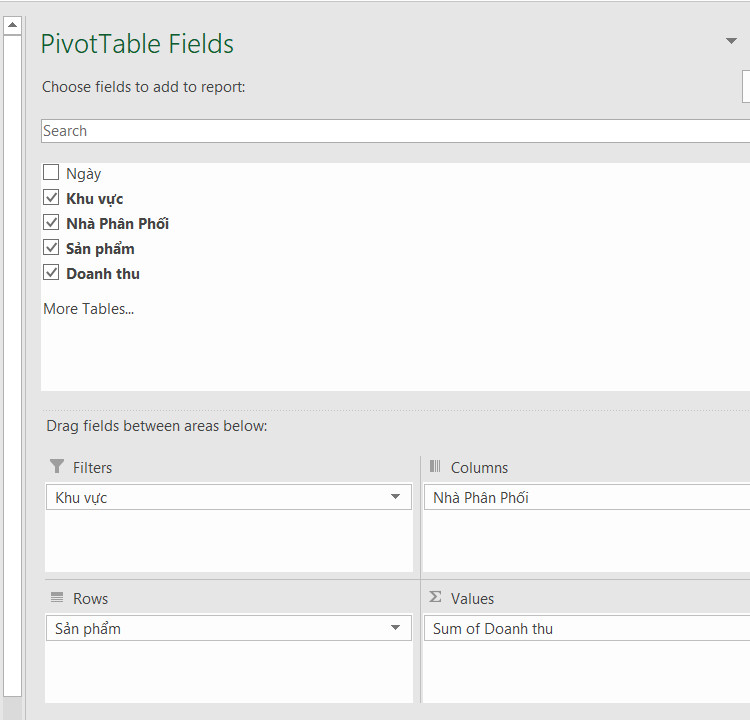Click the Ngày field name

[x=84, y=174]
